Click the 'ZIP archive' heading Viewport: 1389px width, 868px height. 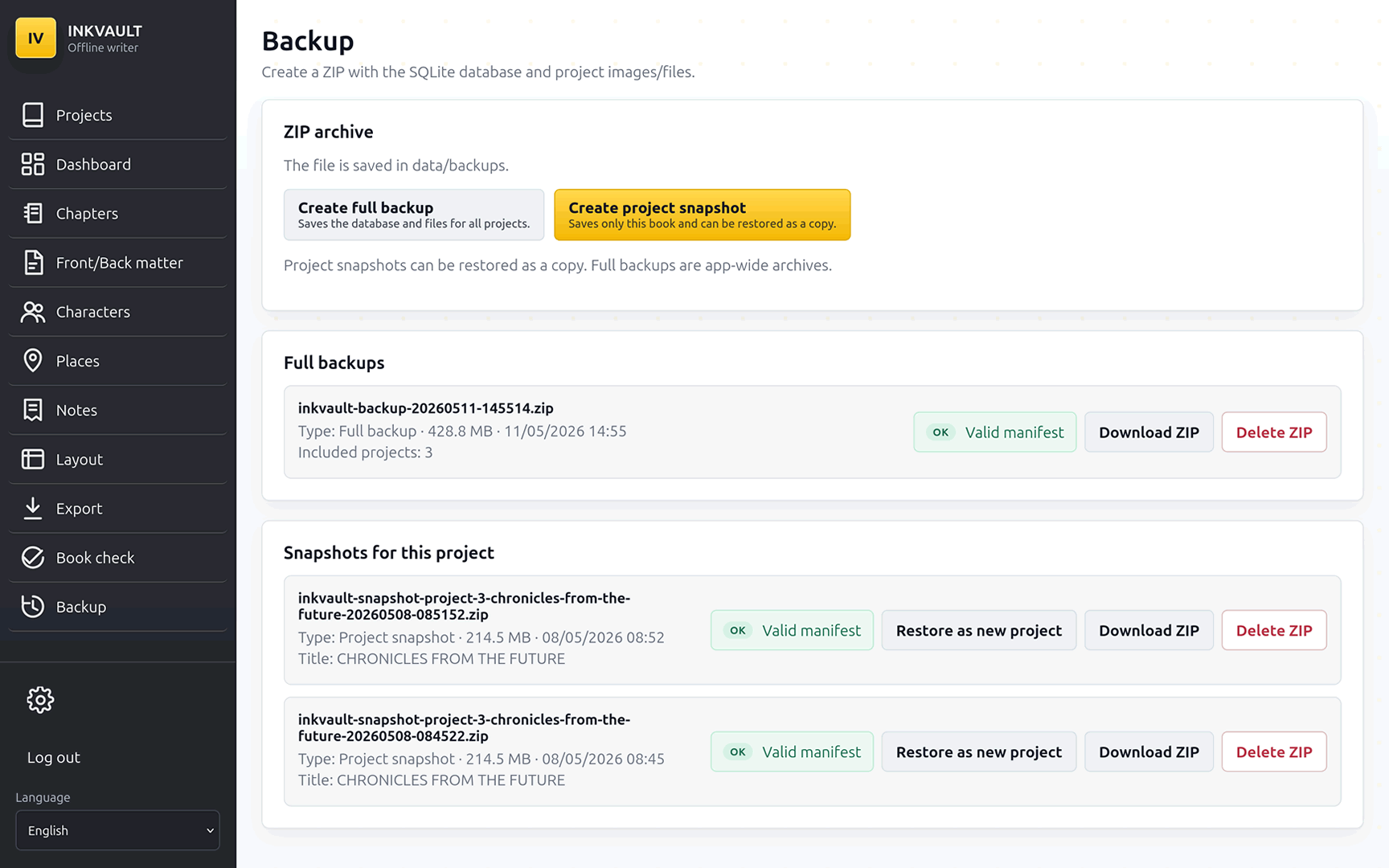329,131
